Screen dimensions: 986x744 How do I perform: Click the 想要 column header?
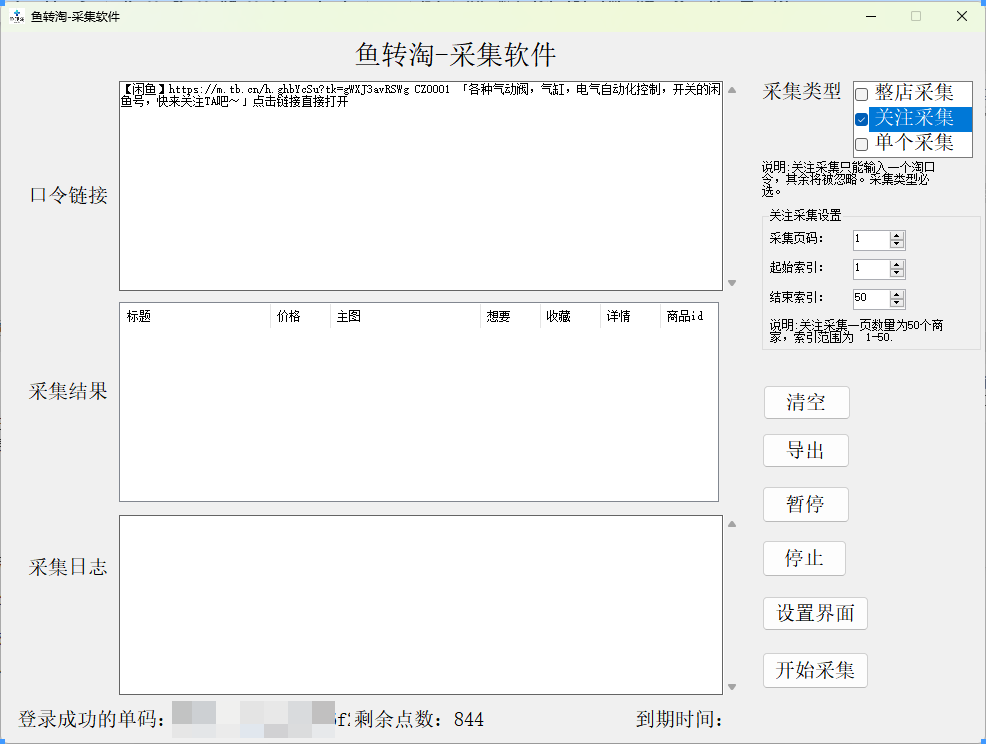(x=510, y=316)
